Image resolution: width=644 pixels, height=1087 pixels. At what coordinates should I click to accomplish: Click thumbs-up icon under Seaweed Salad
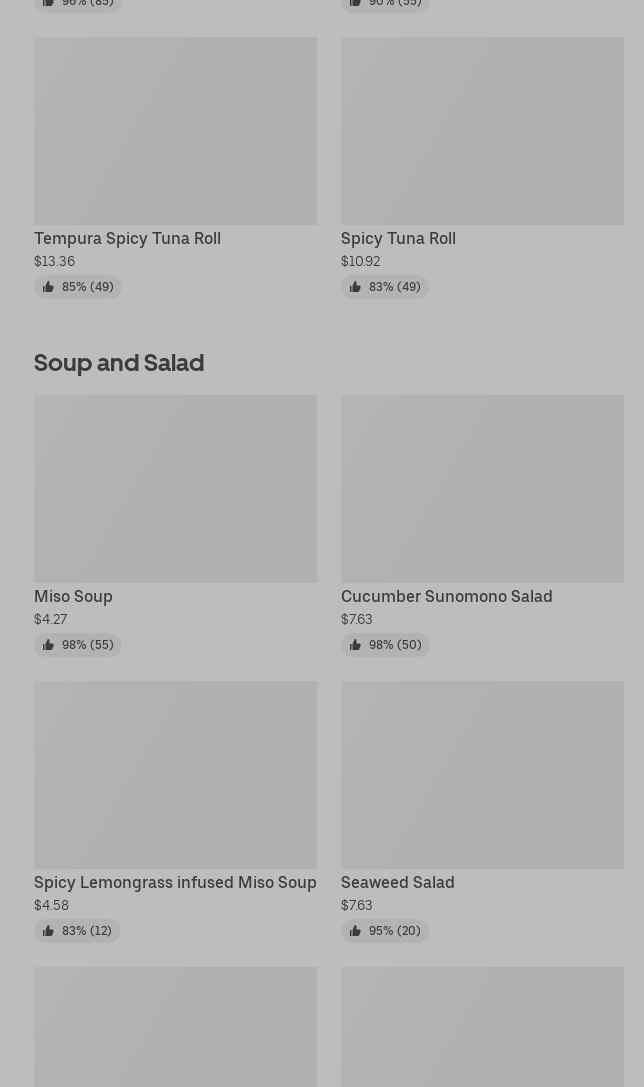coord(355,931)
